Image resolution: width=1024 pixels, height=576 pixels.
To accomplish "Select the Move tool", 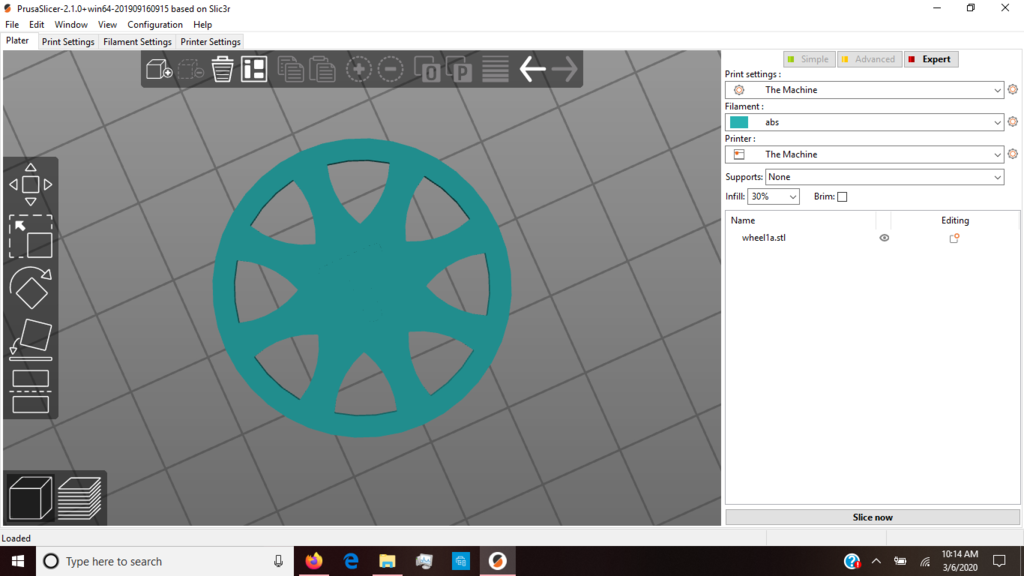I will coord(30,183).
